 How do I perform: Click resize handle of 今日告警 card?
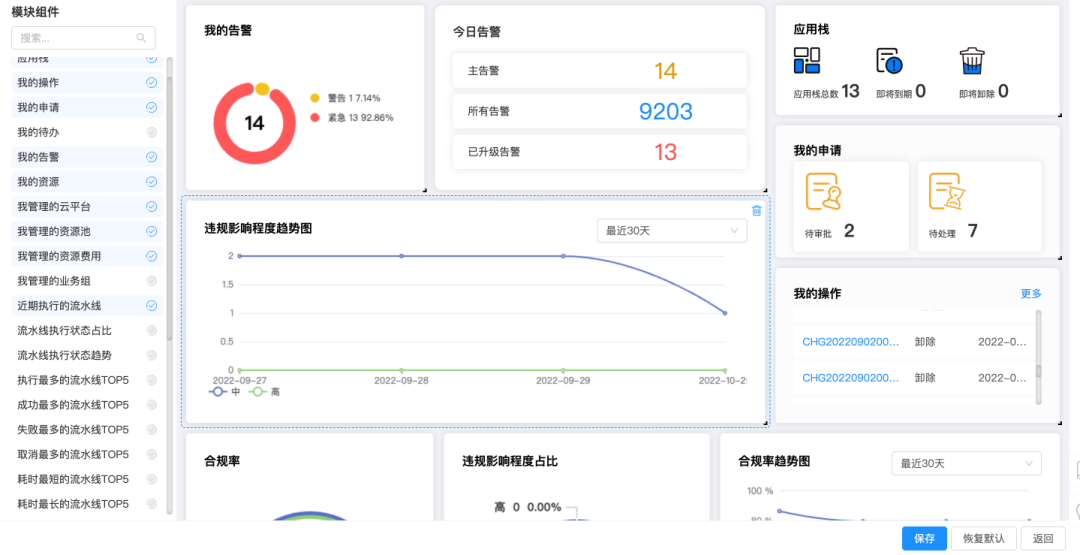[x=765, y=190]
